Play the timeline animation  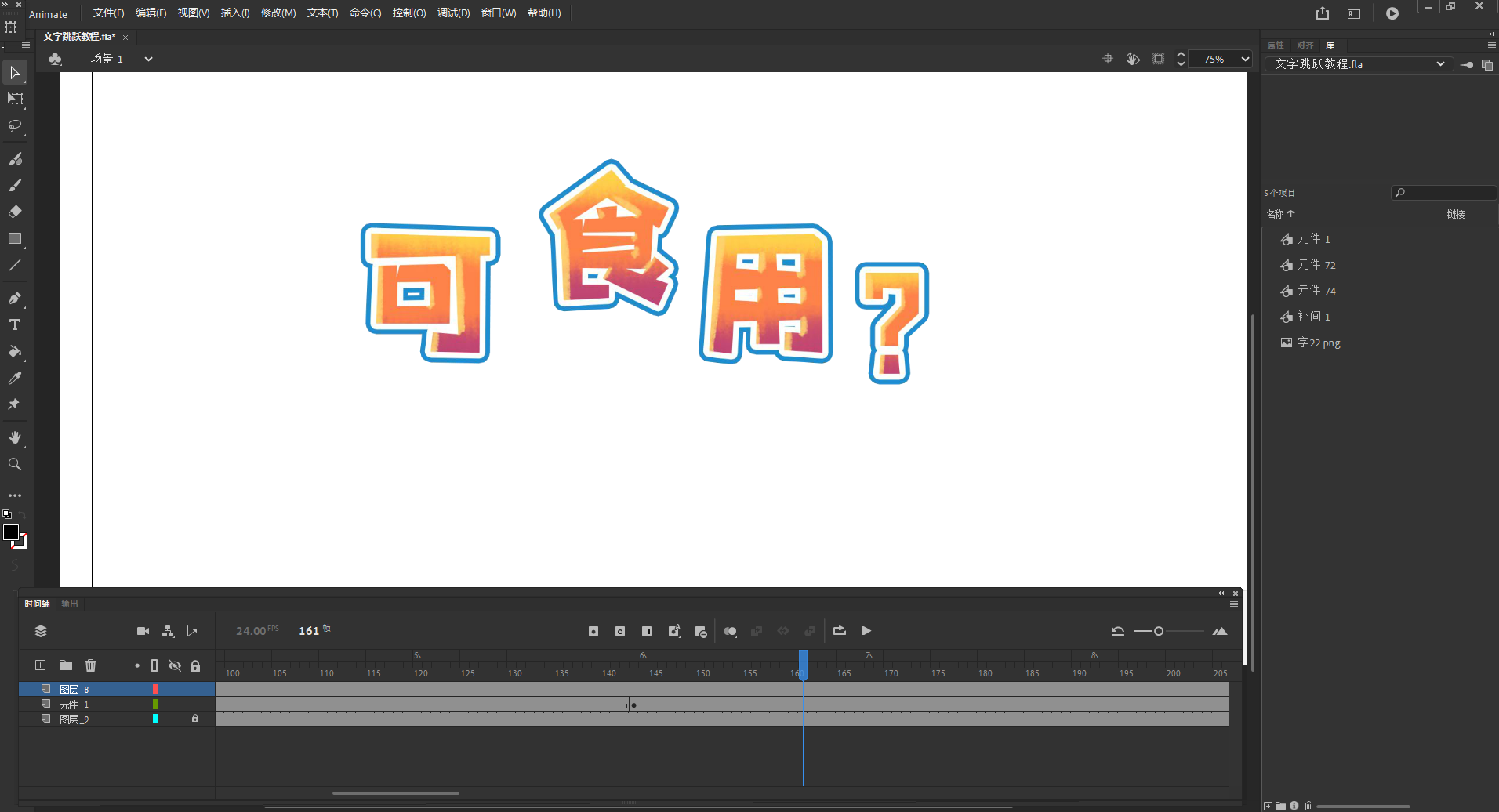pos(866,631)
